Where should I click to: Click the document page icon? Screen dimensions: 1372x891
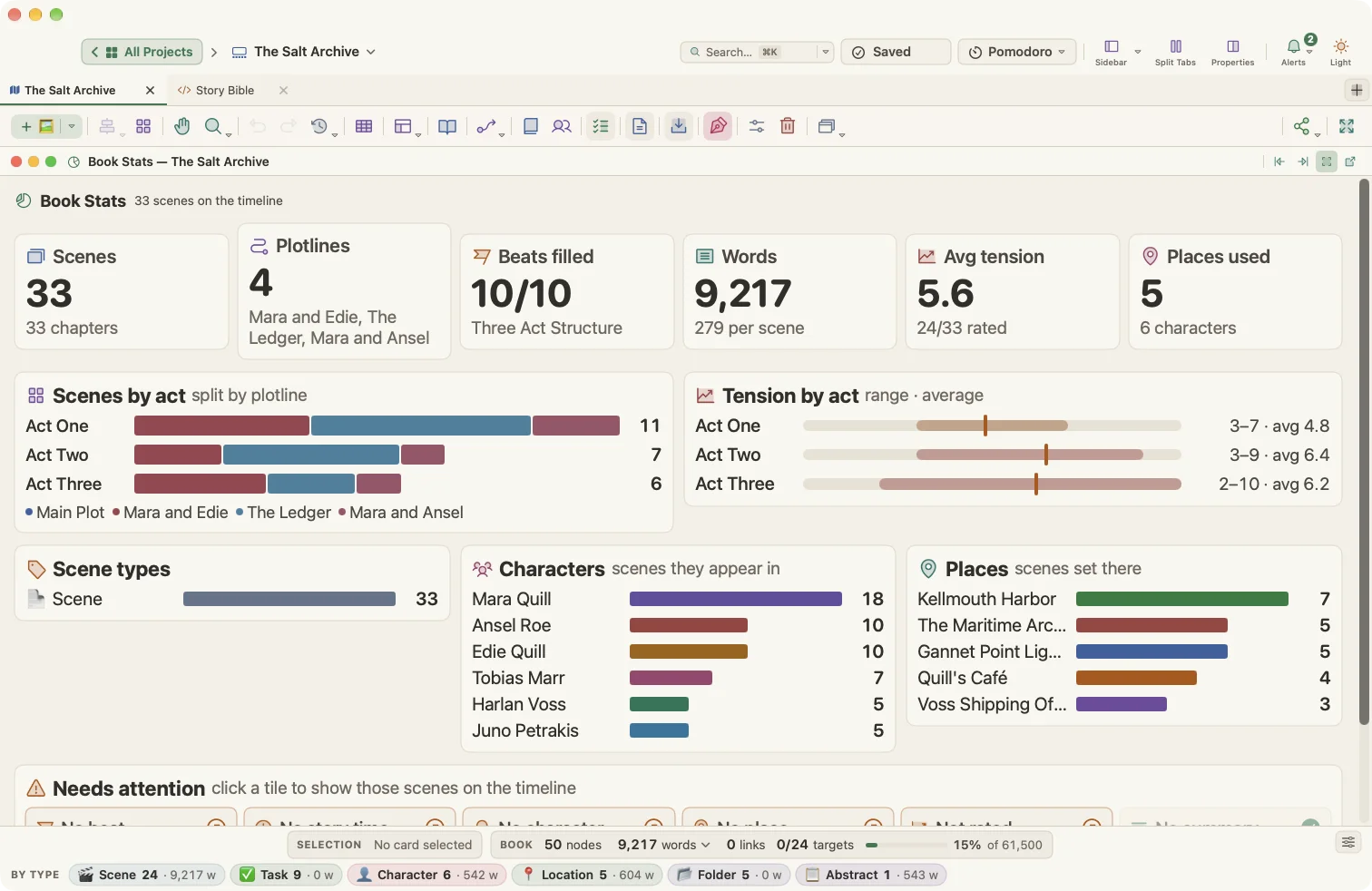640,126
